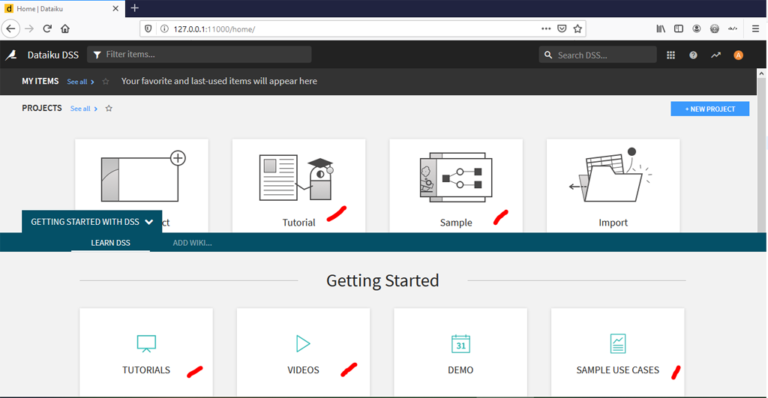Toggle the star filter next to Projects
Viewport: 768px width, 398px height.
tap(109, 108)
